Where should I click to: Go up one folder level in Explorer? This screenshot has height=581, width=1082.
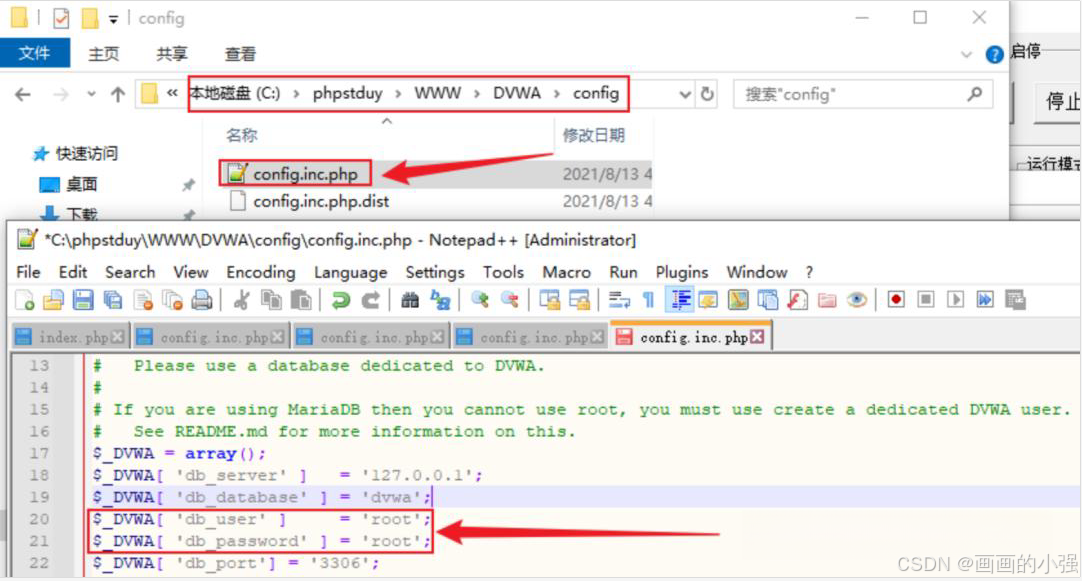(x=118, y=95)
